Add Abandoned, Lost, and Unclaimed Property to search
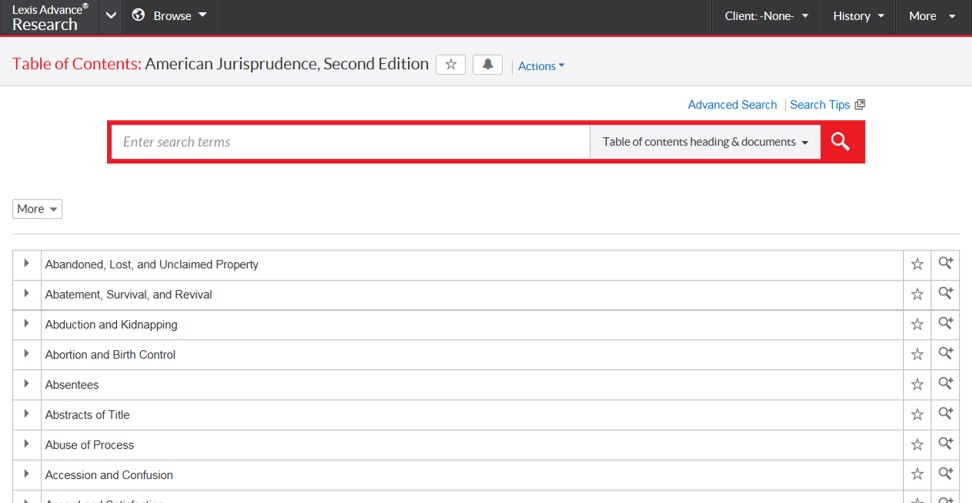The width and height of the screenshot is (972, 503). click(945, 263)
